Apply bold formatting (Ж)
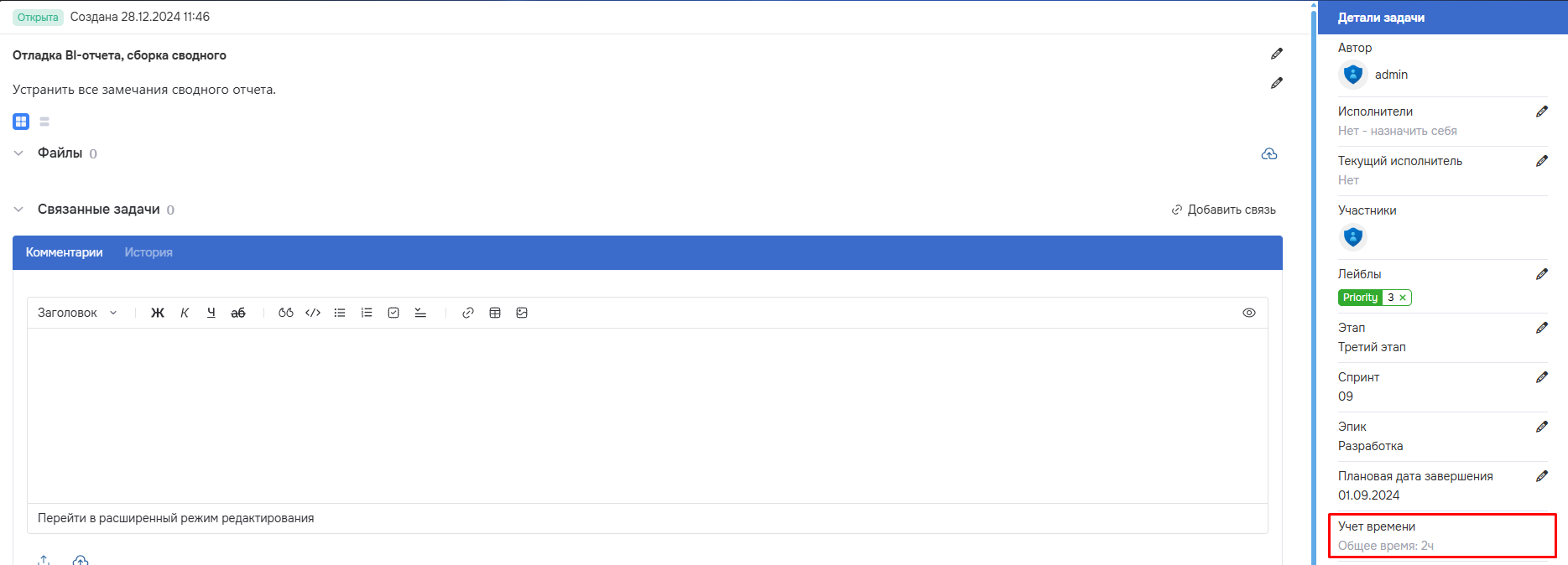 point(158,313)
